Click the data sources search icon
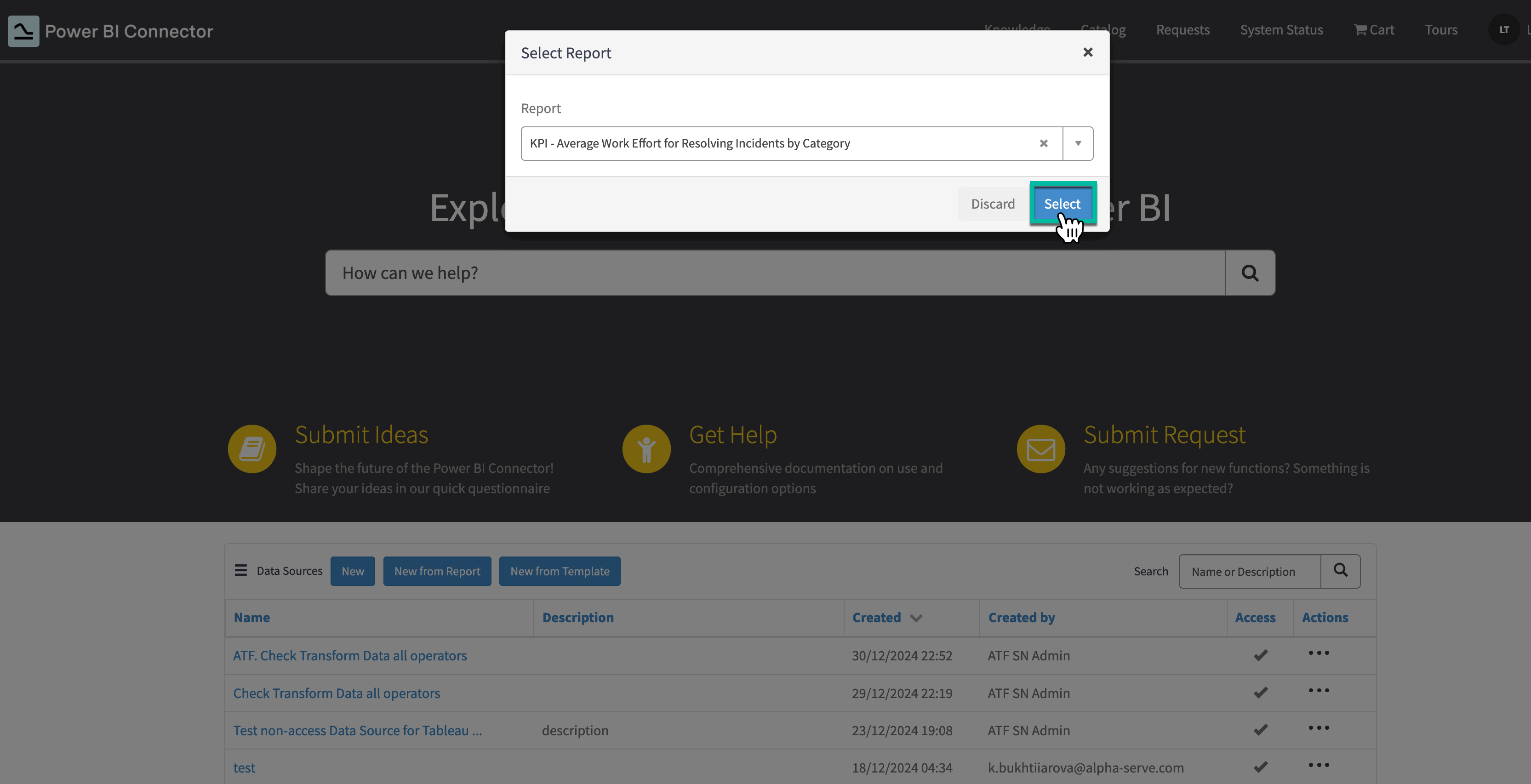This screenshot has height=784, width=1531. 1340,571
